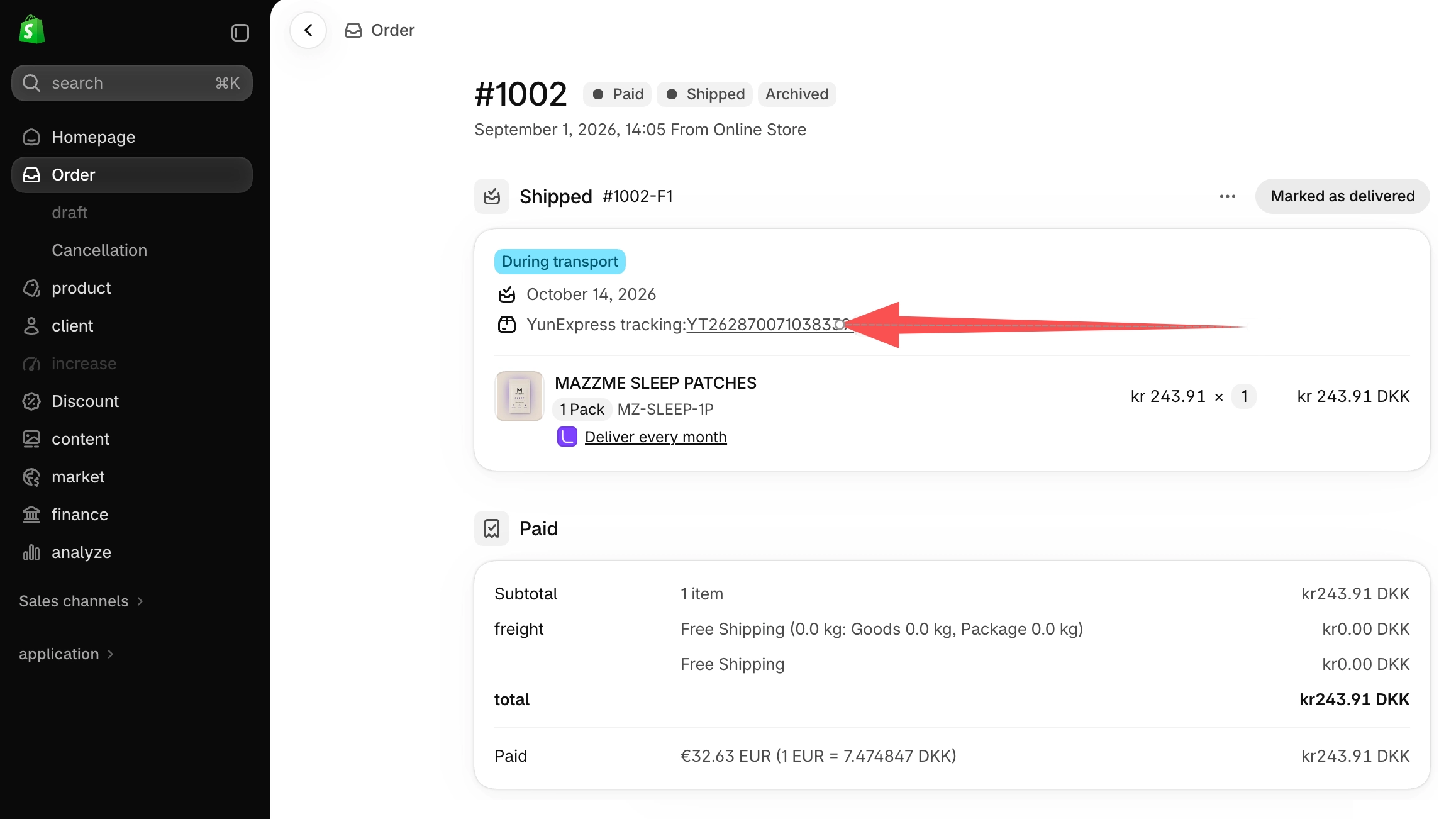Viewport: 1456px width, 819px height.
Task: Focus the sidebar search field
Action: pyautogui.click(x=132, y=83)
